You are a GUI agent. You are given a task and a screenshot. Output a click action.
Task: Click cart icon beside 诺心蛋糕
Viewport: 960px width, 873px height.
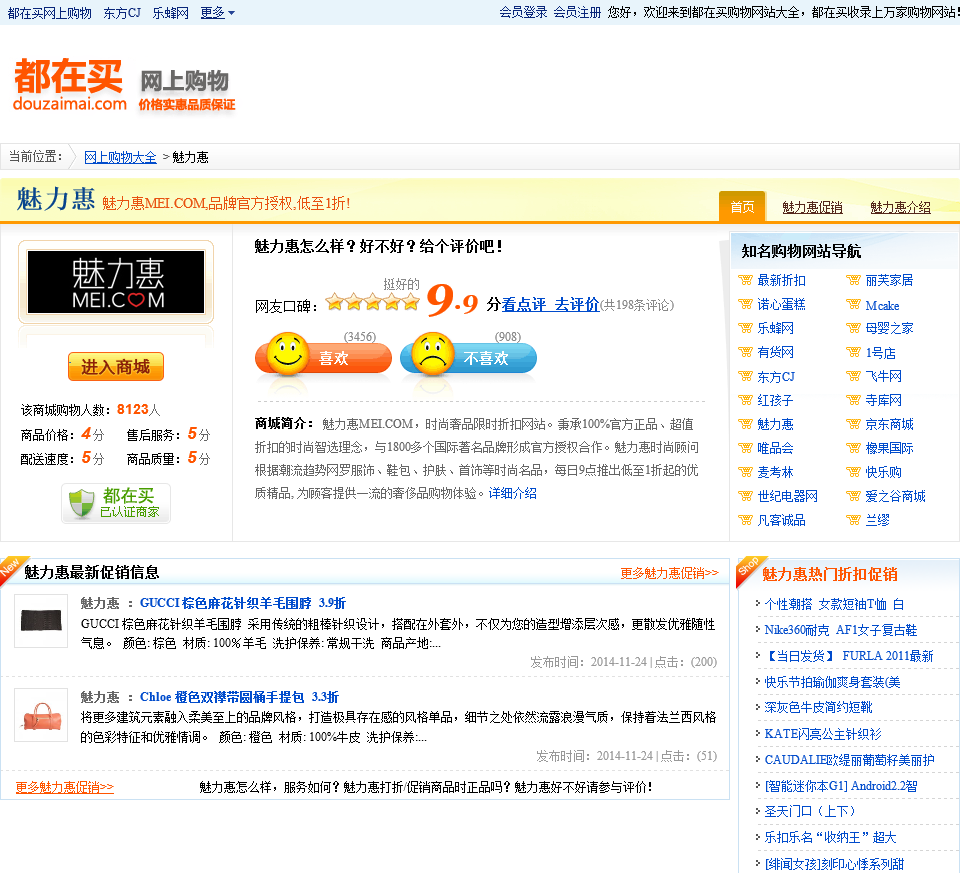[x=745, y=304]
